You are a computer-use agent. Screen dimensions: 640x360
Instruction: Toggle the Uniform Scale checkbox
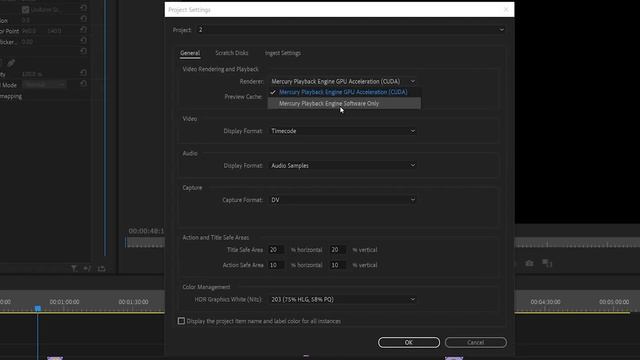click(x=25, y=9)
